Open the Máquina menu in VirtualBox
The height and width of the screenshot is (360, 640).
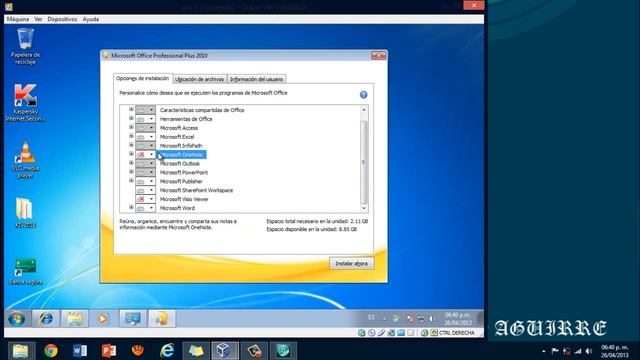tap(18, 19)
